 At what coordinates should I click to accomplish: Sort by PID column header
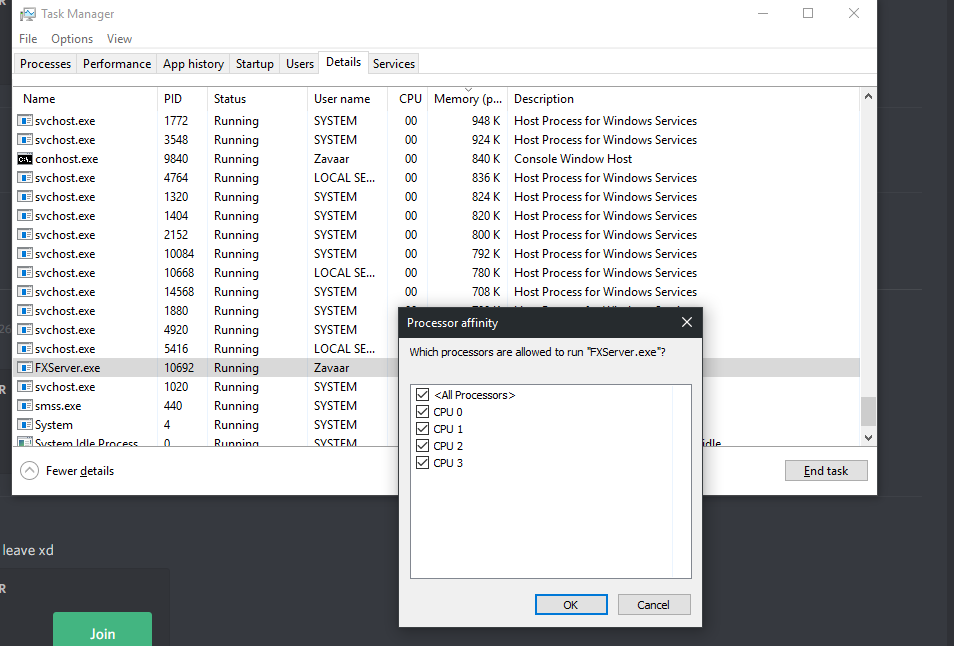coord(182,99)
